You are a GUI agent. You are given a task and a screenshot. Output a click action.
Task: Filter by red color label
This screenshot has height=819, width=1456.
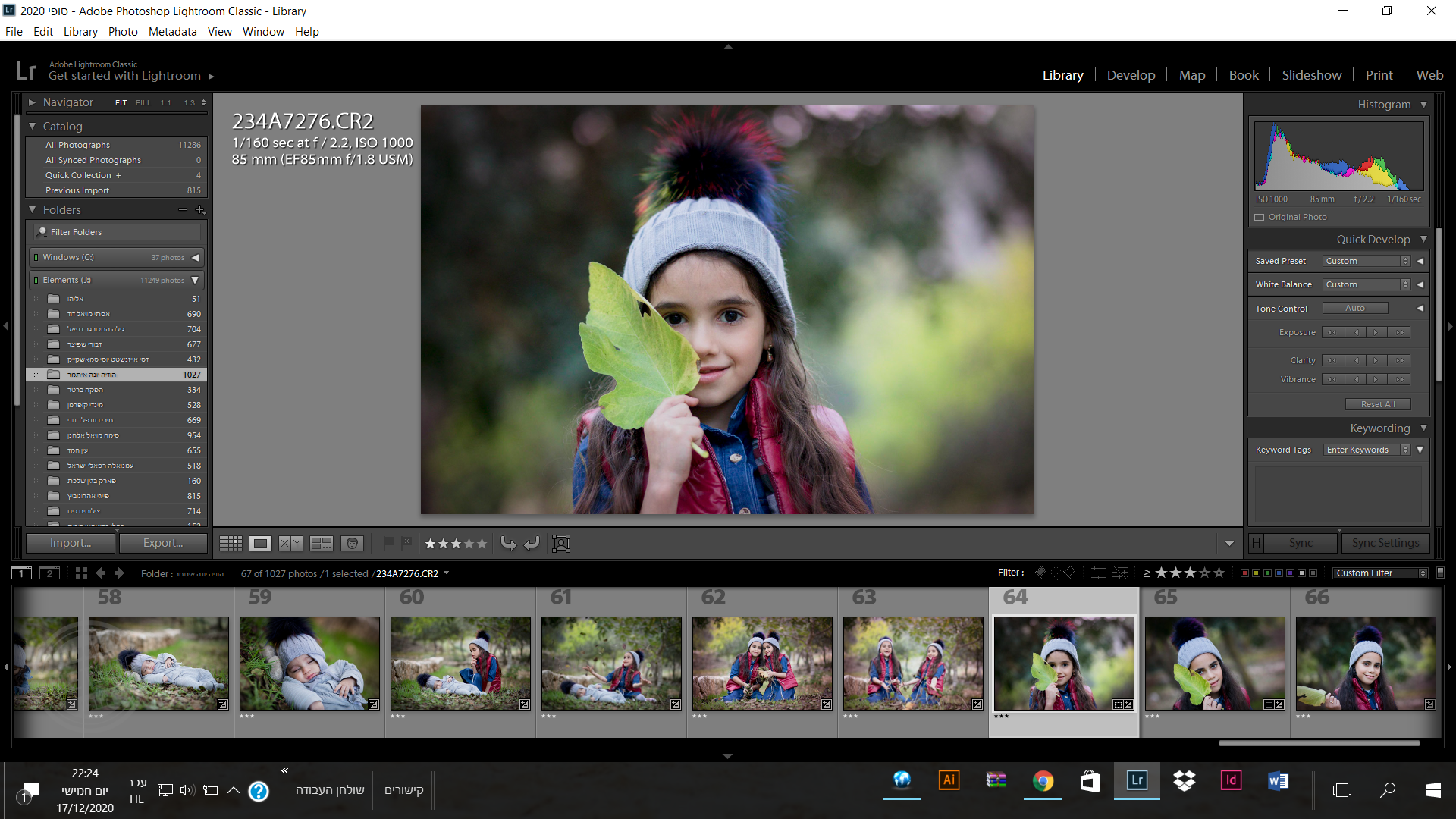coord(1244,573)
